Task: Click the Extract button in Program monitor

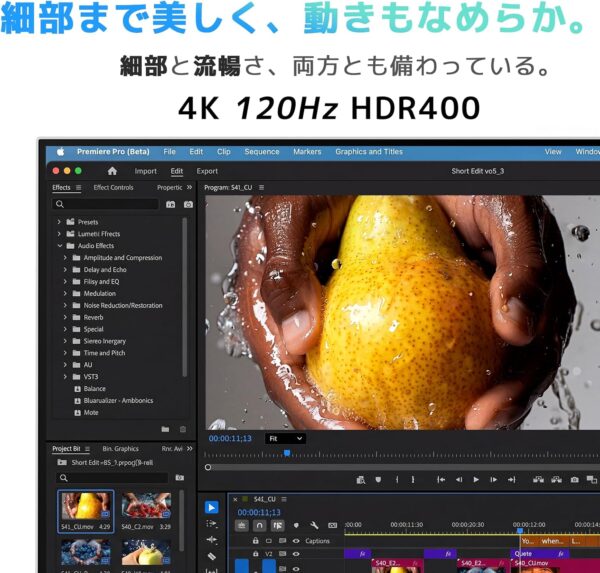Action: pos(556,480)
